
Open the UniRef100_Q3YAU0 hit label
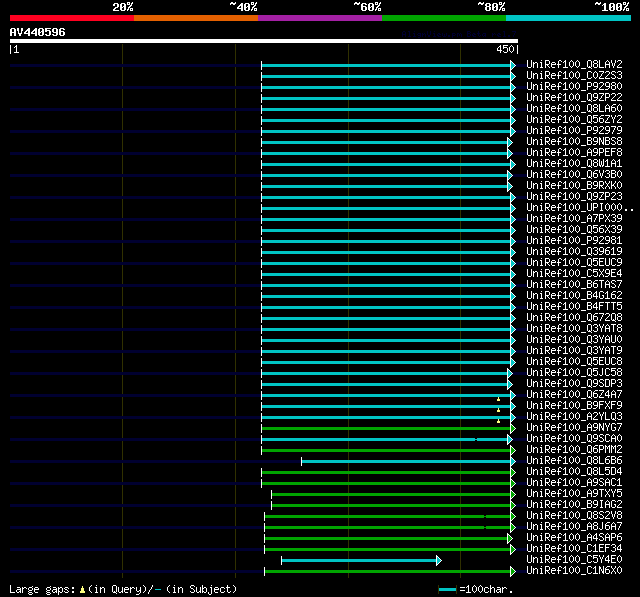click(x=574, y=340)
